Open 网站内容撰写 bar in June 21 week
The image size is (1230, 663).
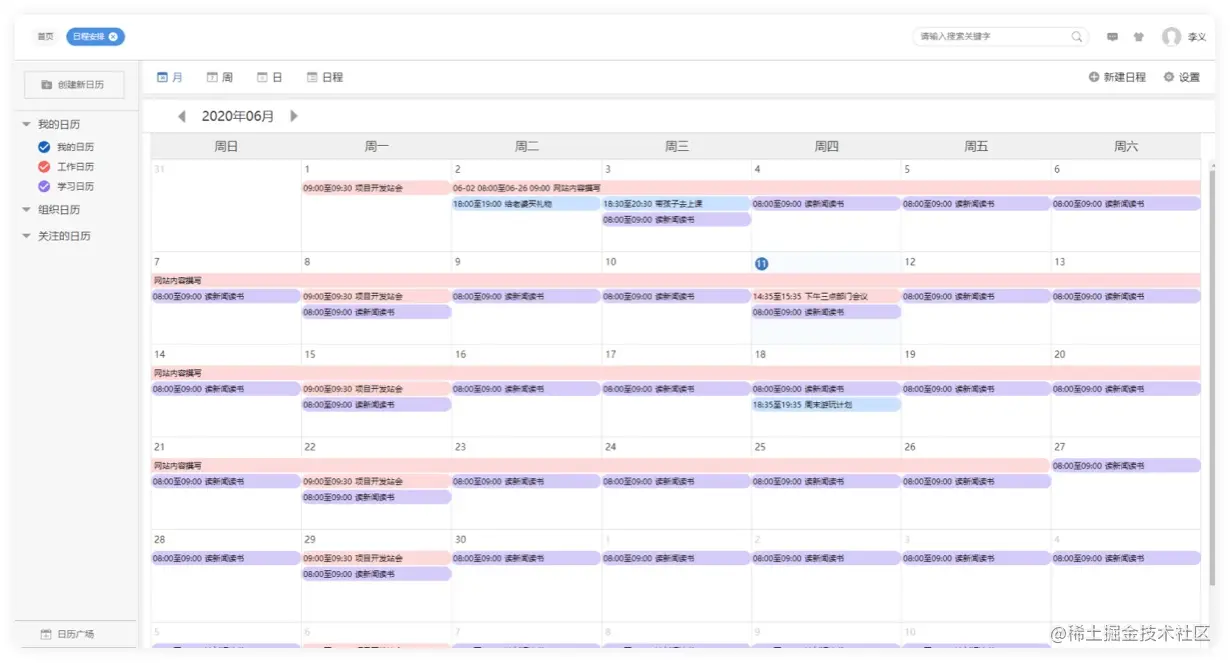click(x=601, y=465)
